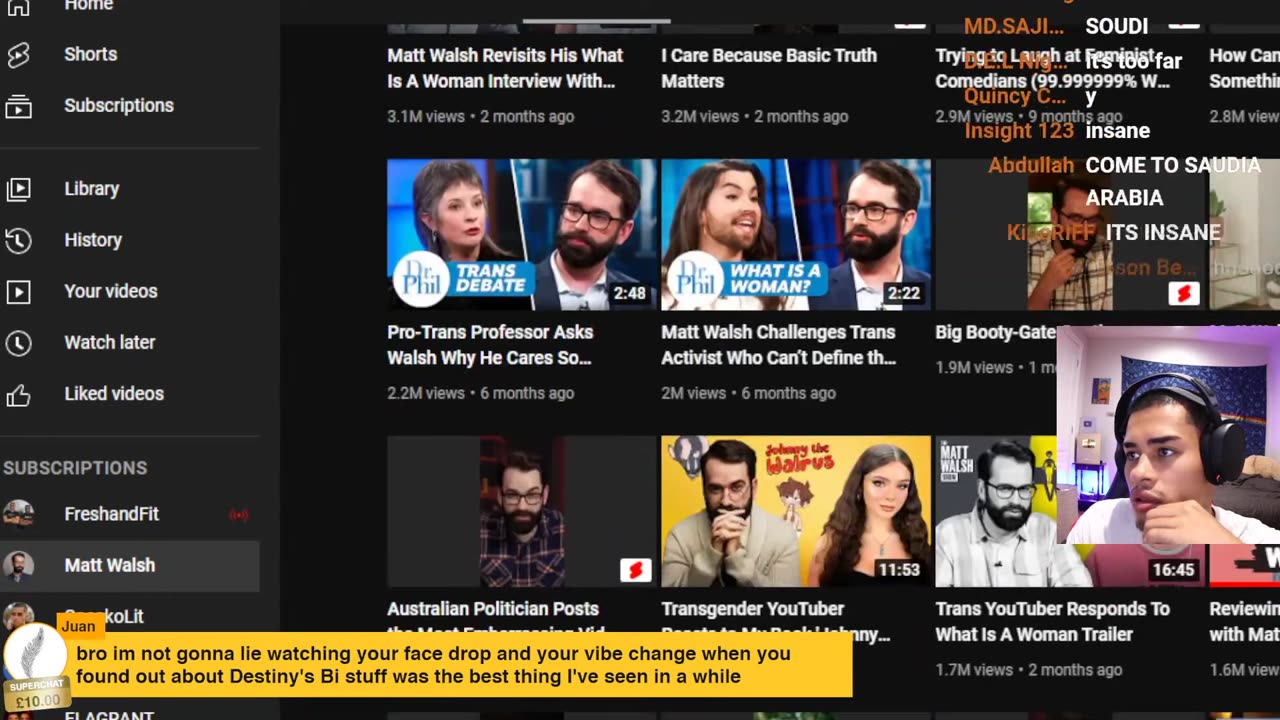The image size is (1280, 720).
Task: Open the Liked videos thumbs-up icon
Action: tap(18, 395)
